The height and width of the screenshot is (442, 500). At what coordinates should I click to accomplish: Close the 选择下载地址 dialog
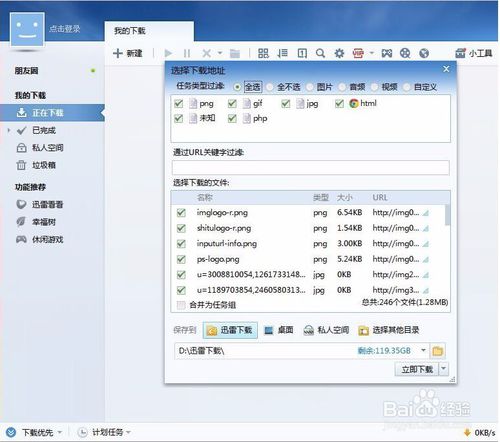[x=446, y=69]
